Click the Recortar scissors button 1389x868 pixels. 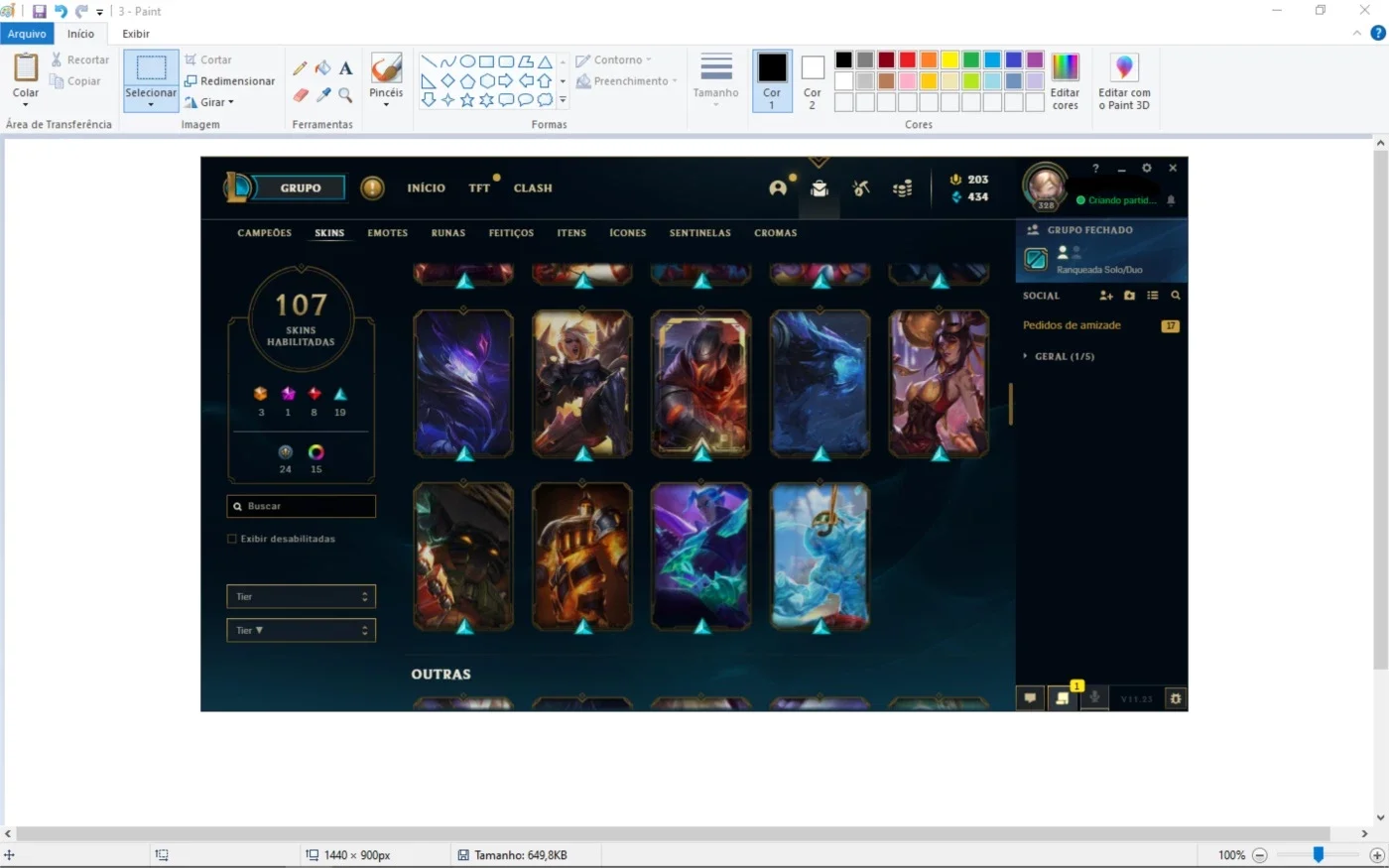click(x=79, y=60)
